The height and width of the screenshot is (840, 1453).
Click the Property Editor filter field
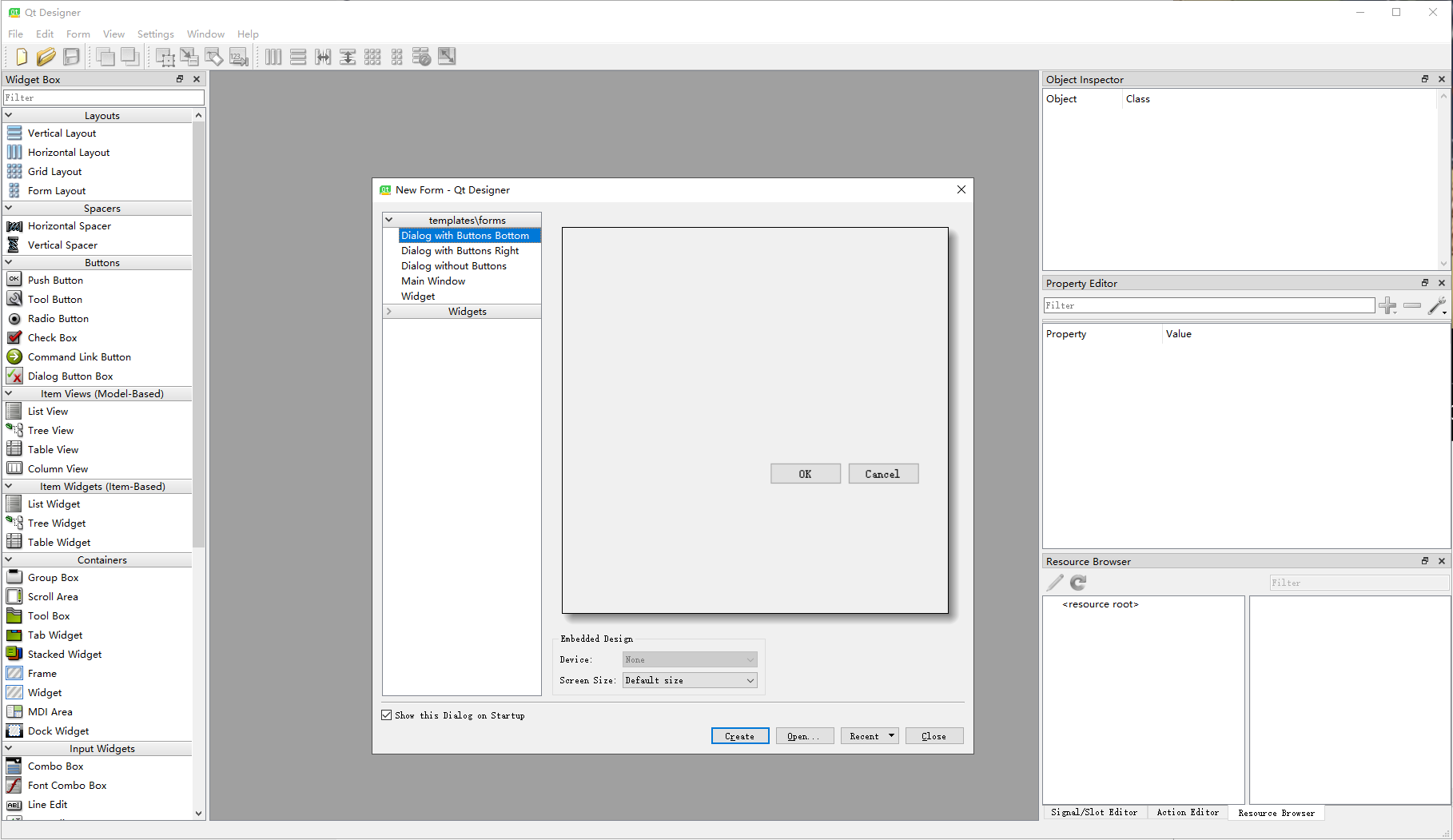tap(1209, 305)
